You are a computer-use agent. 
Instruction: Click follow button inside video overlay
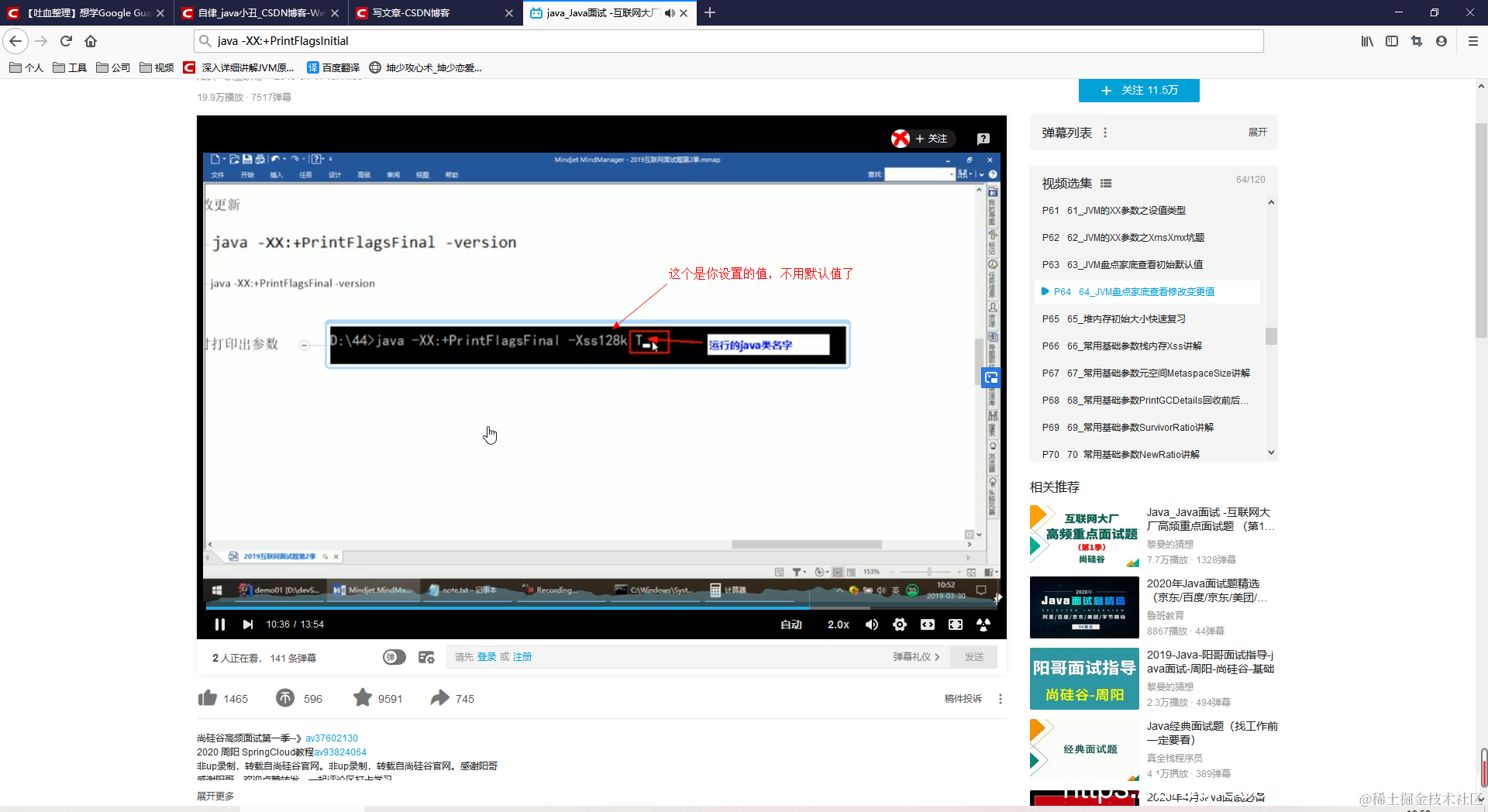932,139
